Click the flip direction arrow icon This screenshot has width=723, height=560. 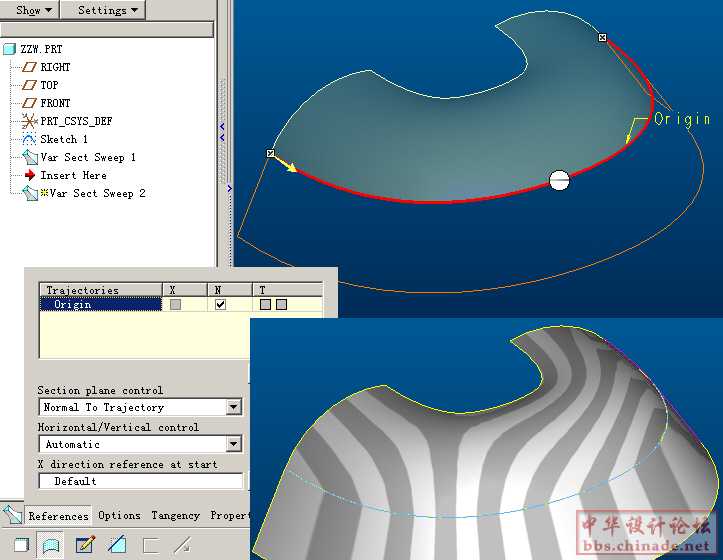(182, 545)
